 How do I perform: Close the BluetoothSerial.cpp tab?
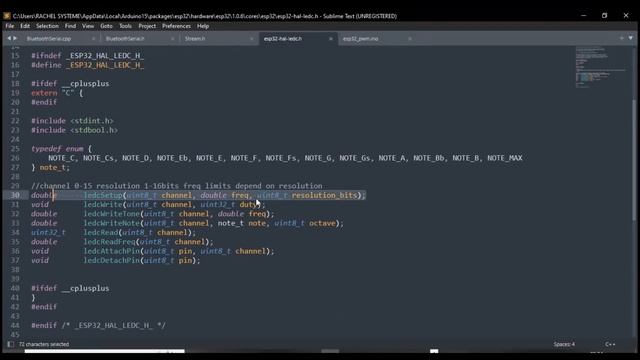pyautogui.click(x=93, y=39)
